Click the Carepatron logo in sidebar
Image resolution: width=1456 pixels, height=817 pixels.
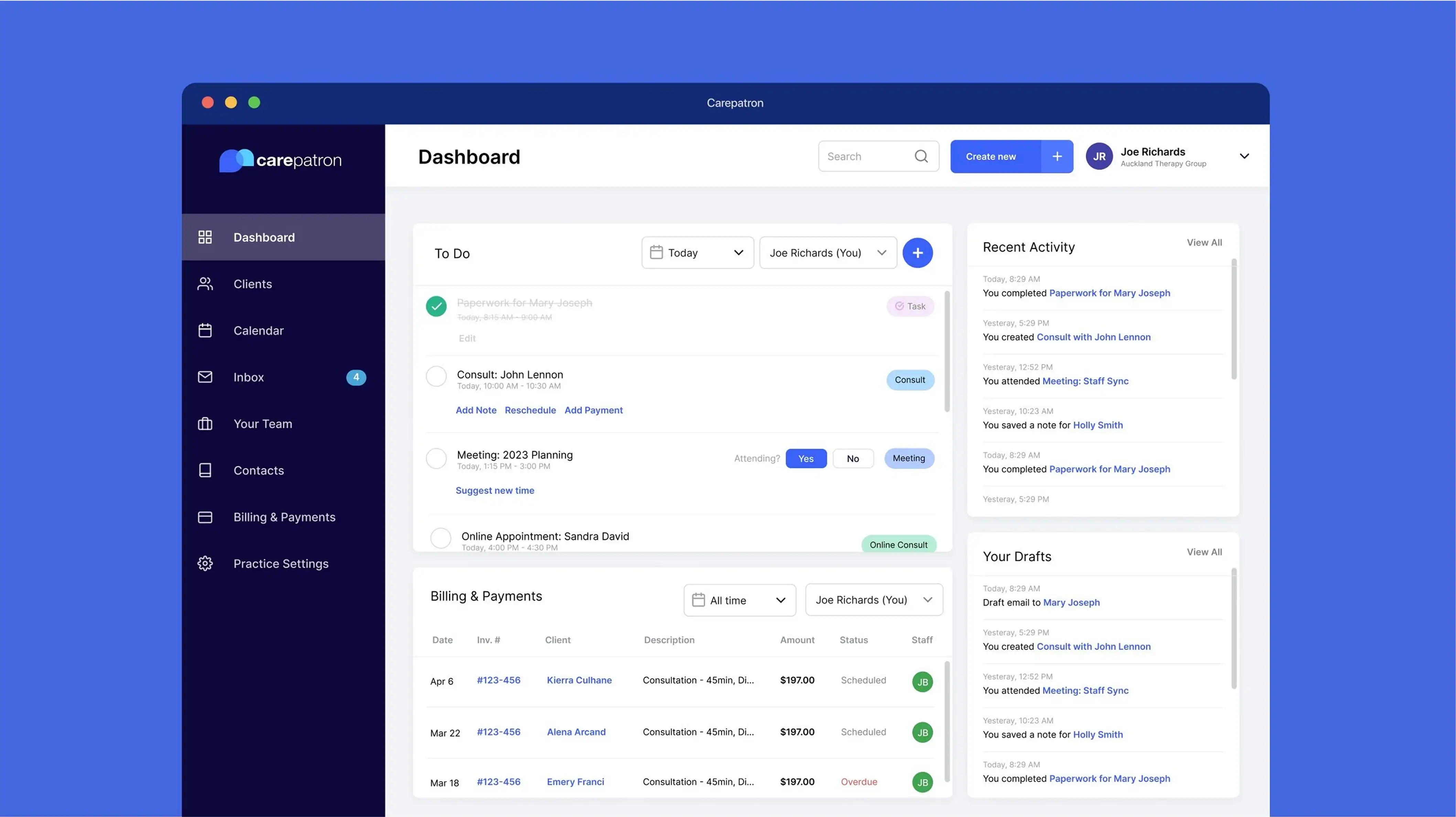(280, 161)
